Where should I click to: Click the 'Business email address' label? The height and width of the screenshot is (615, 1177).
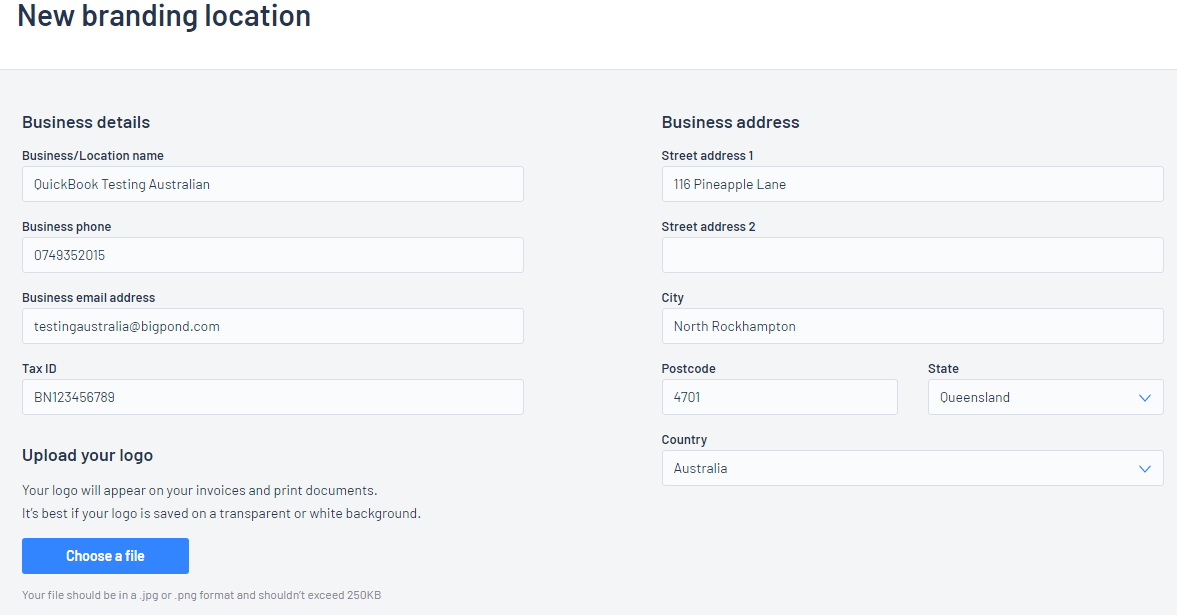[x=89, y=297]
